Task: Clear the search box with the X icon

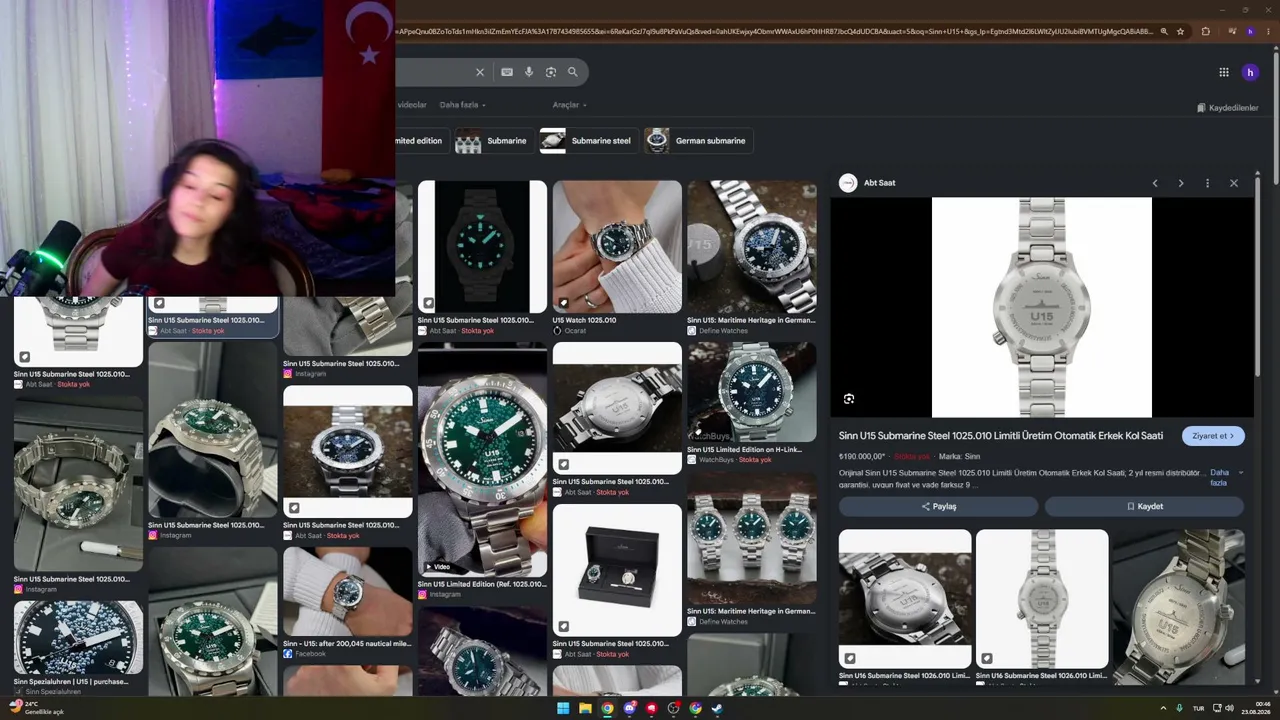Action: [x=480, y=72]
